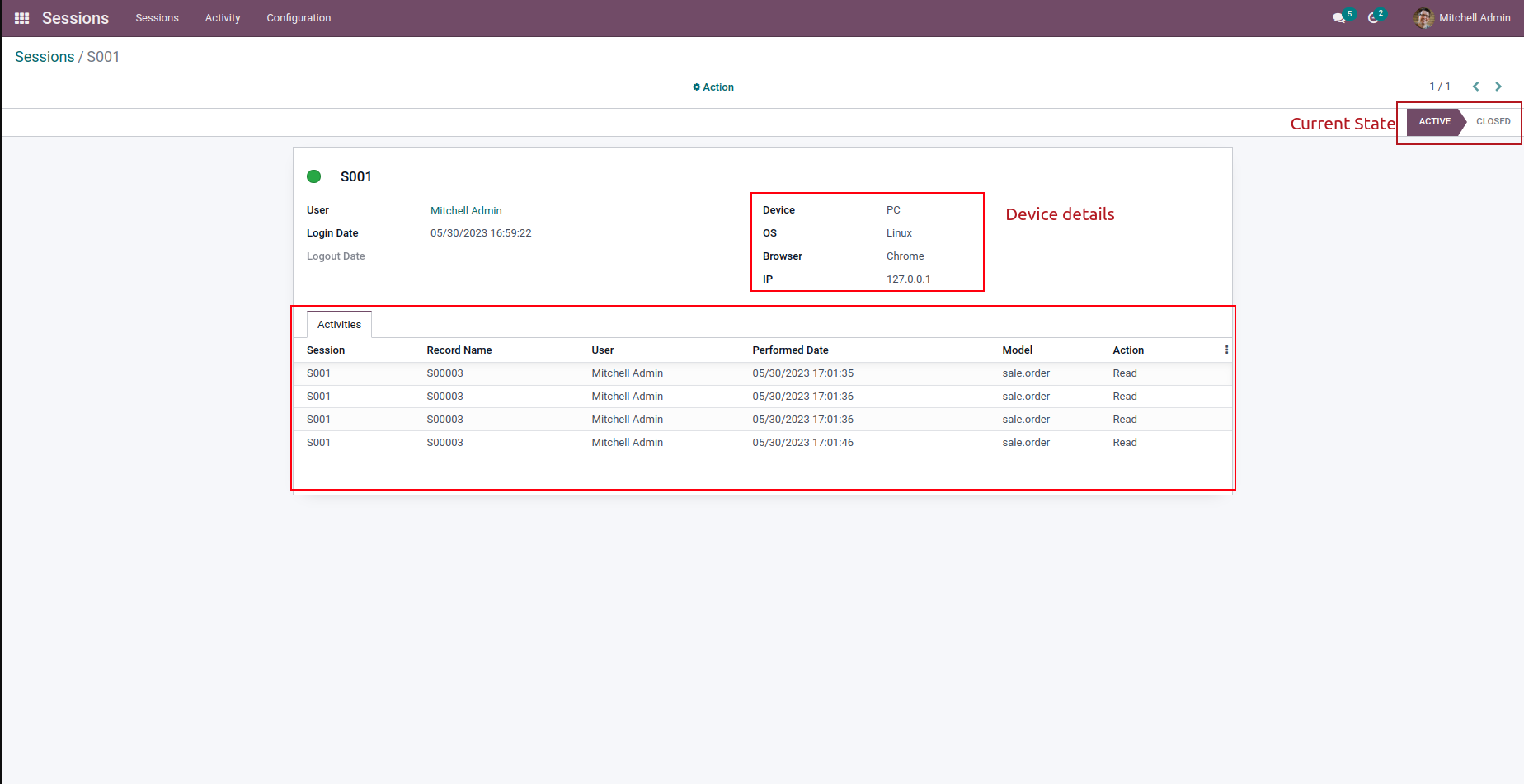1524x784 pixels.
Task: Go to next record arrow
Action: click(1498, 87)
